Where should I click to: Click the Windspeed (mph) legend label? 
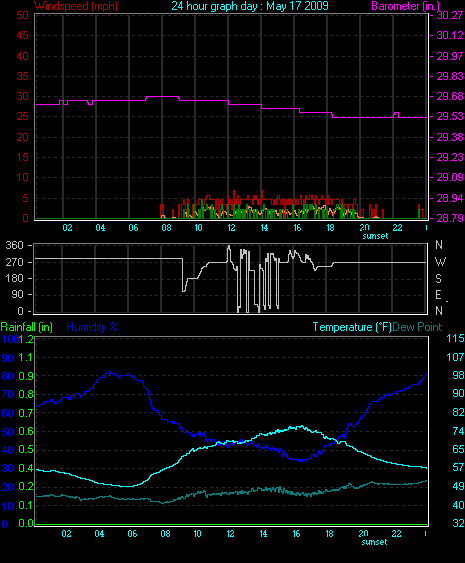click(76, 6)
